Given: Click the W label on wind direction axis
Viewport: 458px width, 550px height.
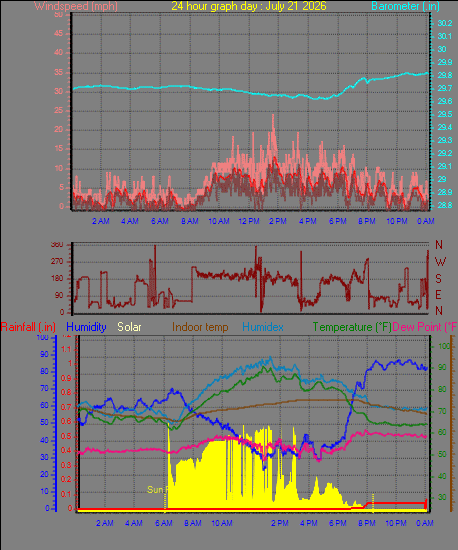Looking at the screenshot, I should pyautogui.click(x=440, y=262).
